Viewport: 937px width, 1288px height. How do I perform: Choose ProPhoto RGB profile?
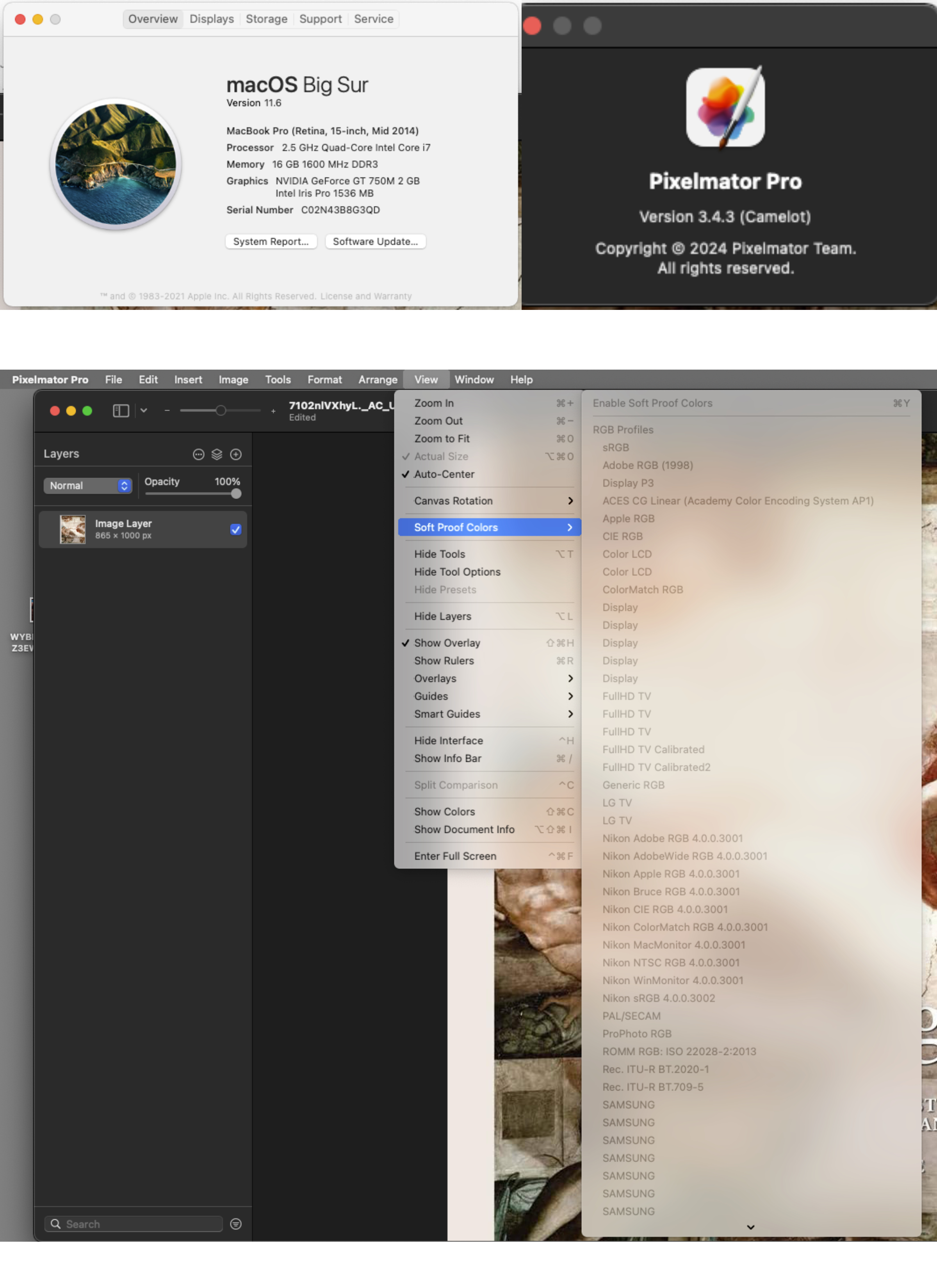(751, 1034)
